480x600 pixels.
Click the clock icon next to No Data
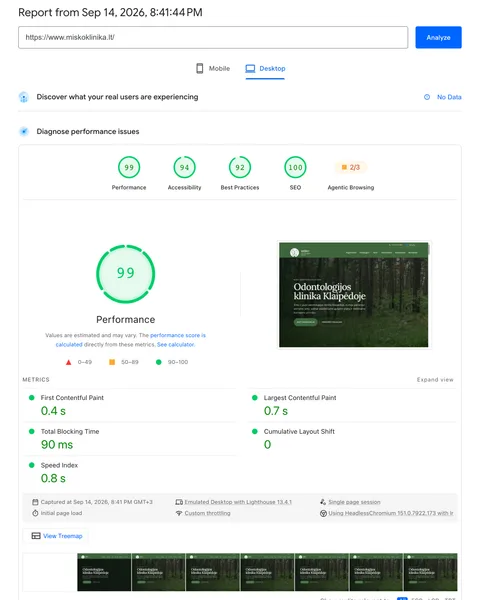click(x=427, y=97)
